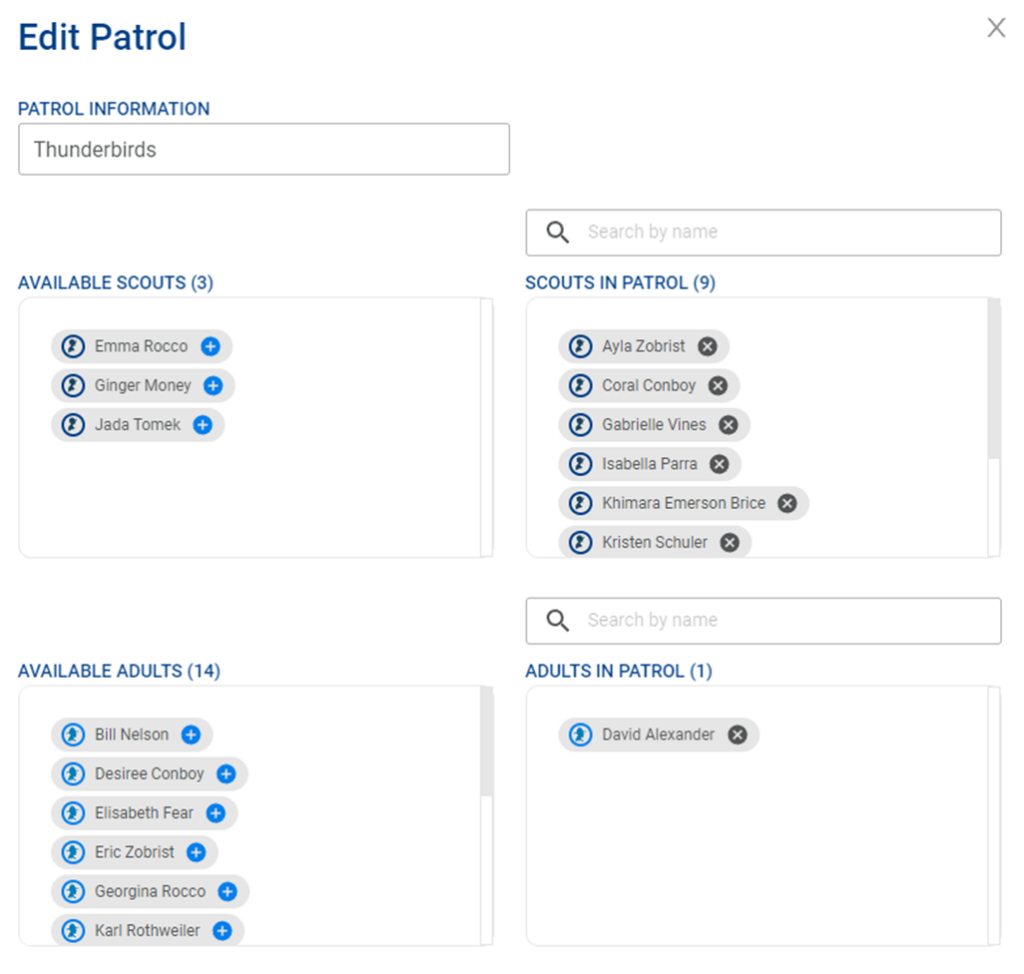
Task: Click the Scouts in Patrol list scrollbar
Action: pos(993,380)
